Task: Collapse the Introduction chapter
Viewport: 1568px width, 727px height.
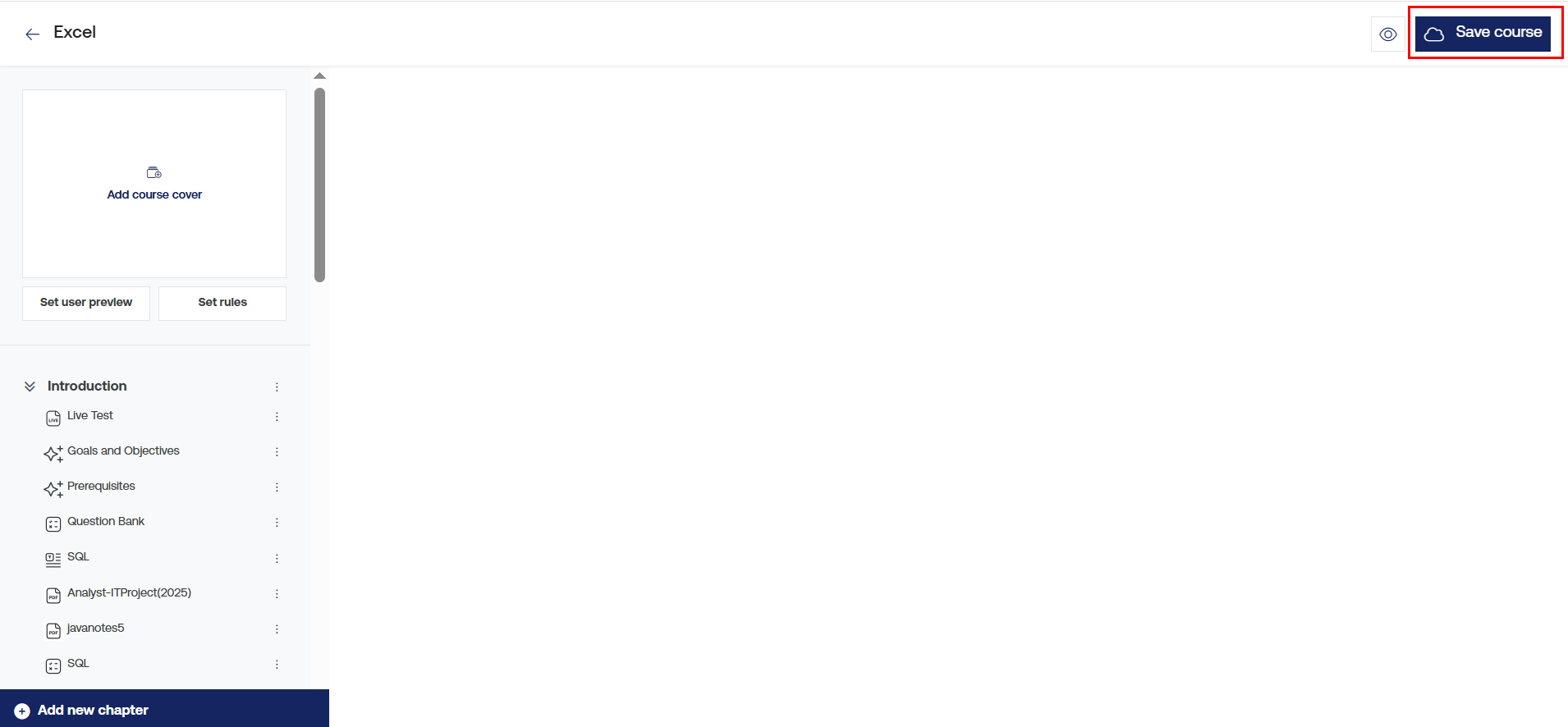Action: tap(30, 386)
